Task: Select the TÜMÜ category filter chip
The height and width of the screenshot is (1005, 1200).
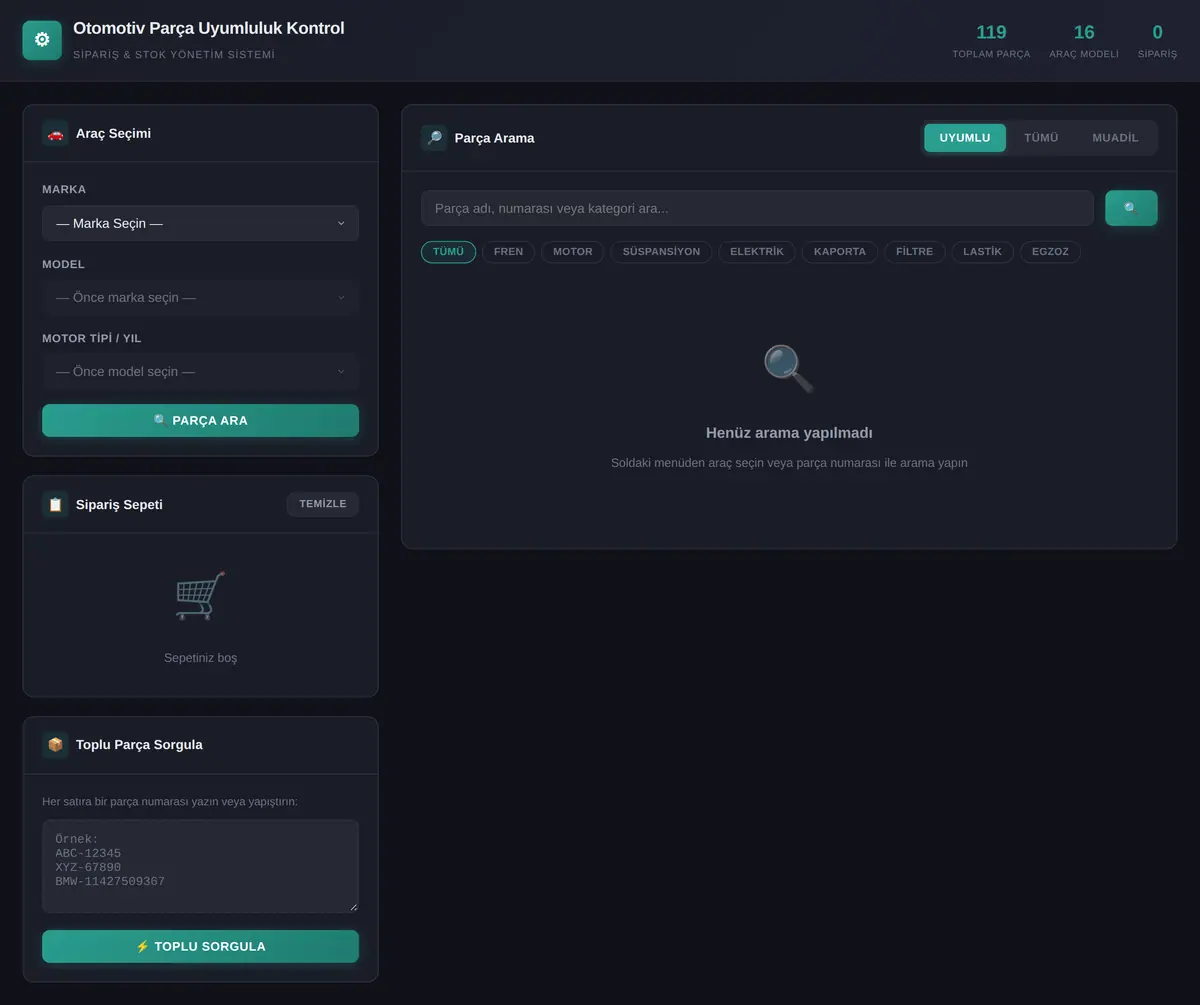Action: point(448,252)
